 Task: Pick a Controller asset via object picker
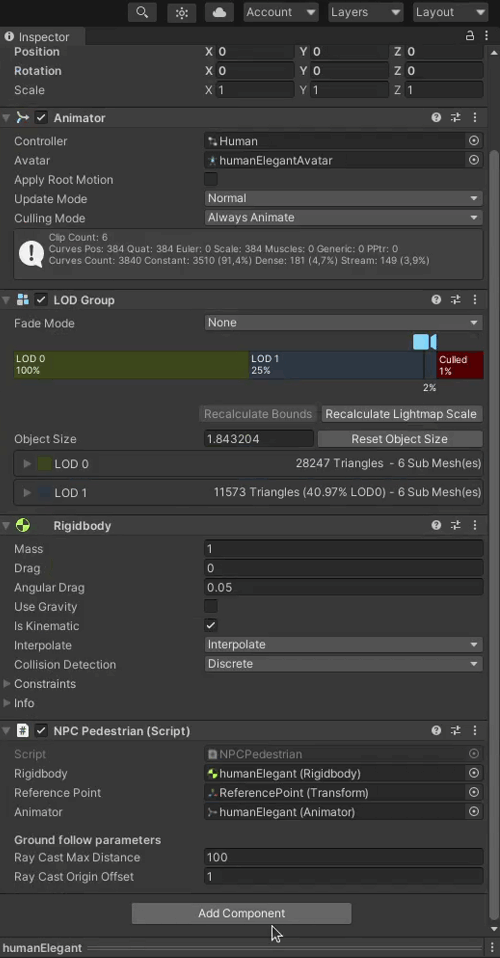pos(474,141)
